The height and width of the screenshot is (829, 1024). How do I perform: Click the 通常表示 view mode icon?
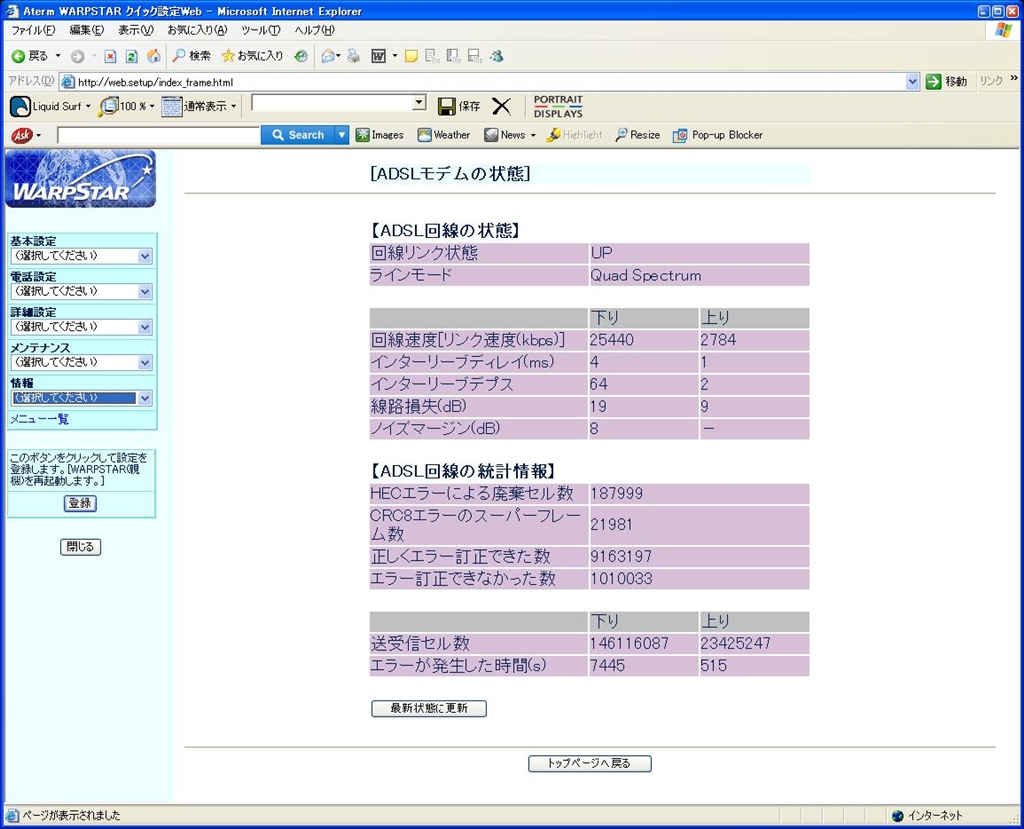[171, 106]
